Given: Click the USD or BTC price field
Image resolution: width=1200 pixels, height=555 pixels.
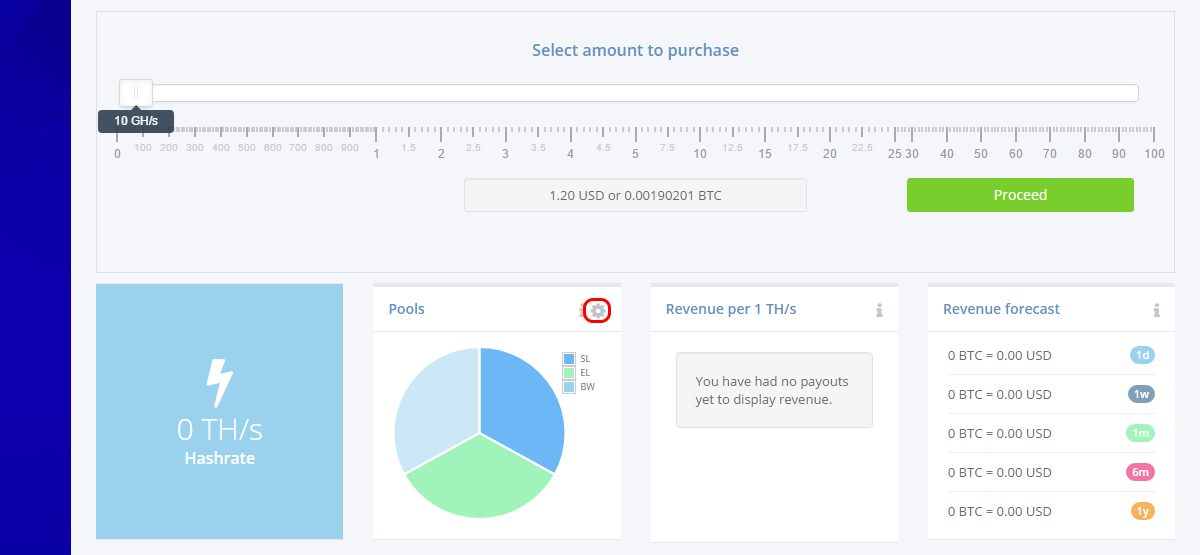Looking at the screenshot, I should (x=635, y=195).
